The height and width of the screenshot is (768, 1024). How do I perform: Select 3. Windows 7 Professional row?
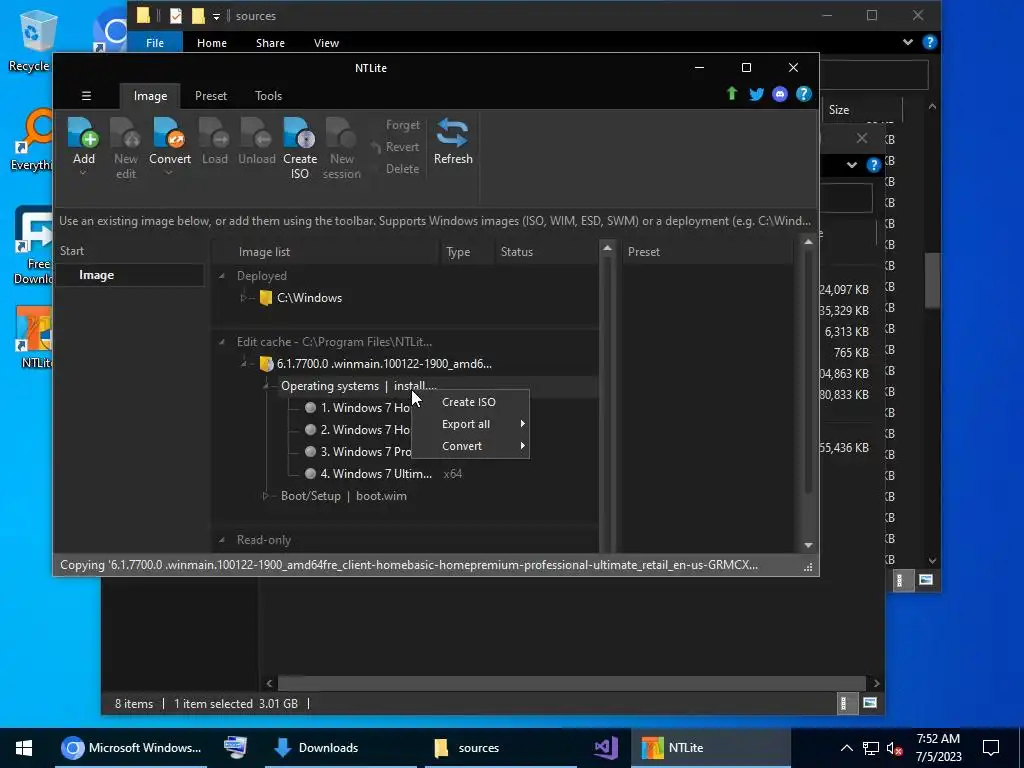[x=359, y=451]
